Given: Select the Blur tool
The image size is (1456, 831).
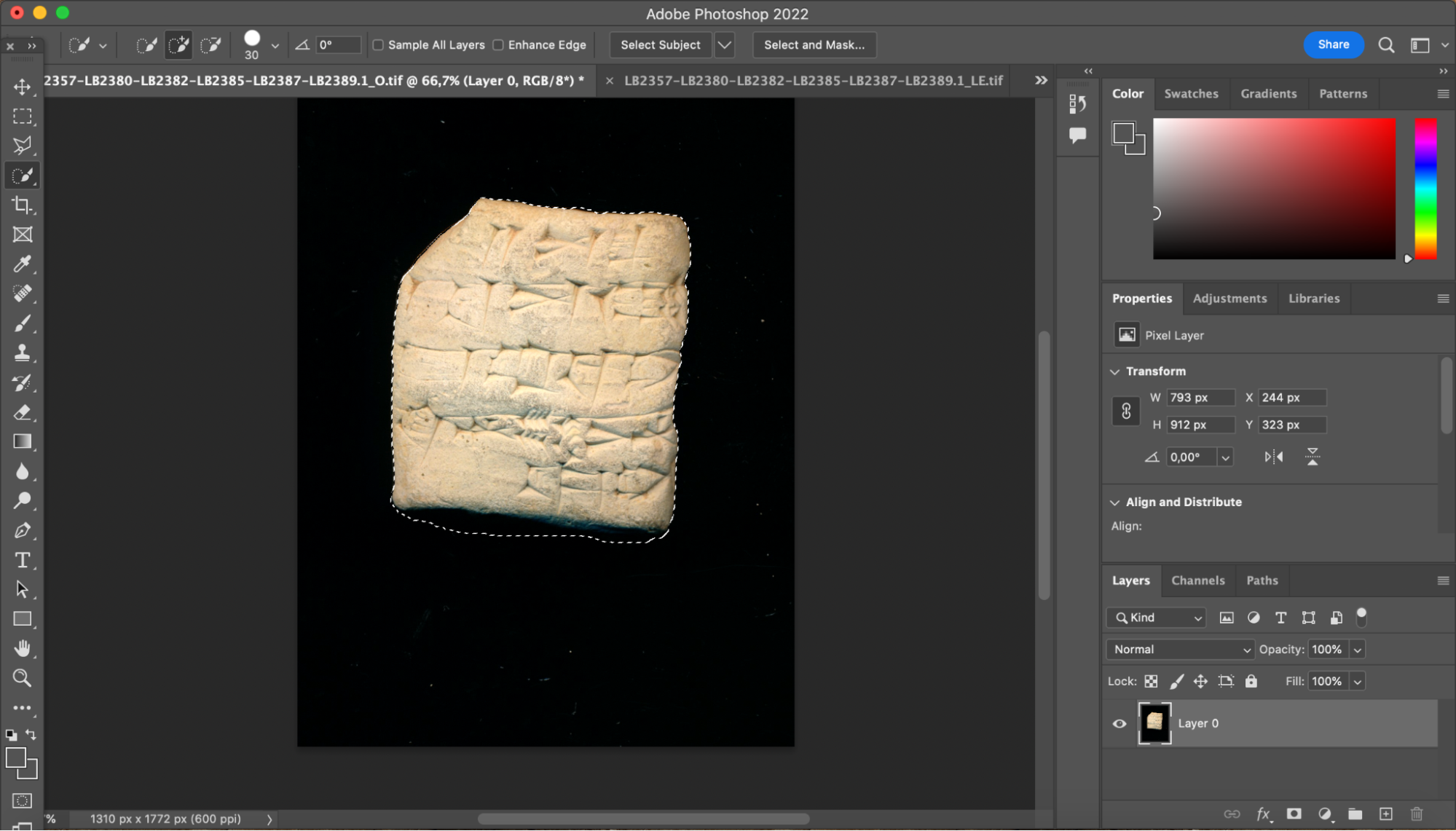Looking at the screenshot, I should [x=23, y=471].
